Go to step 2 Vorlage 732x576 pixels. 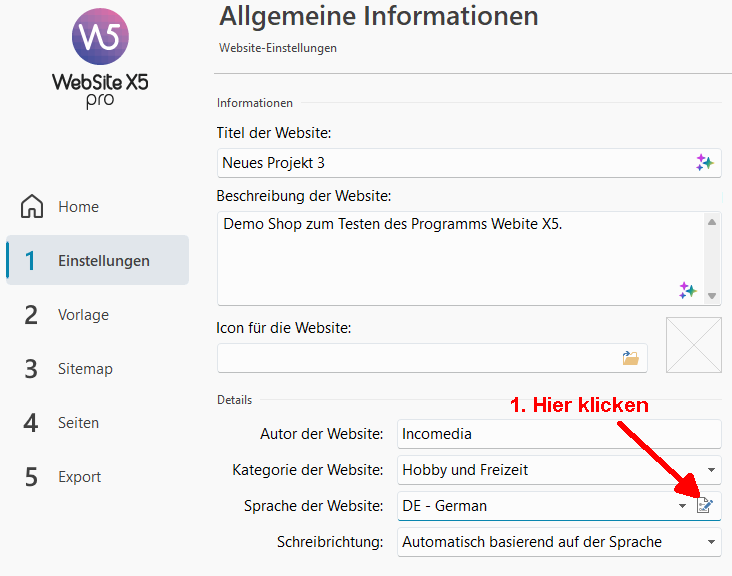coord(82,315)
